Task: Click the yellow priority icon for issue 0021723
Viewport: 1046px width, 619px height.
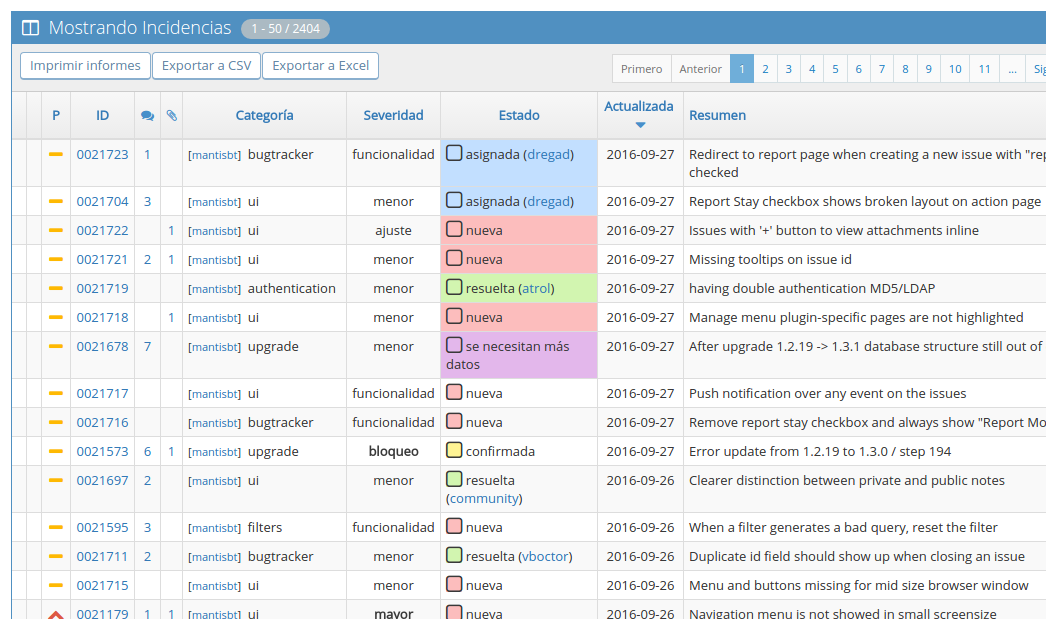Action: [x=56, y=154]
